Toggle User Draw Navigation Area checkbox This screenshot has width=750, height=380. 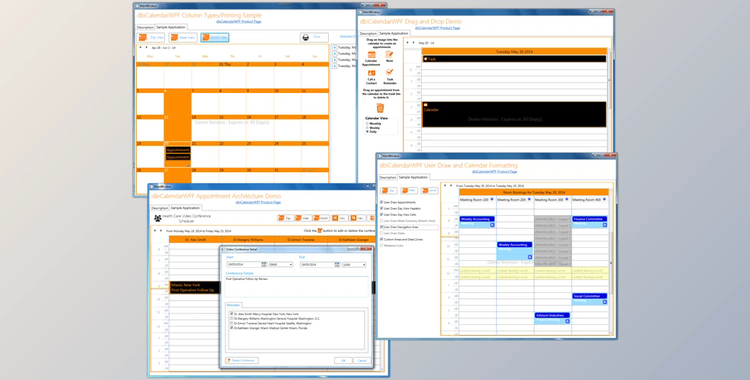[x=382, y=227]
